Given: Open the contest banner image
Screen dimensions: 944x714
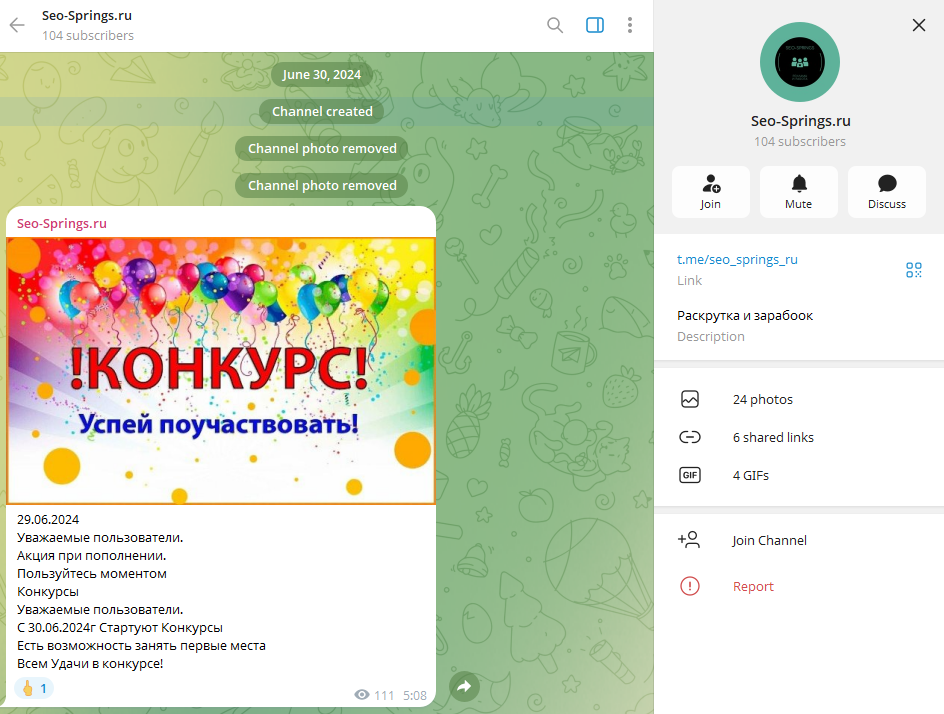Looking at the screenshot, I should click(221, 370).
